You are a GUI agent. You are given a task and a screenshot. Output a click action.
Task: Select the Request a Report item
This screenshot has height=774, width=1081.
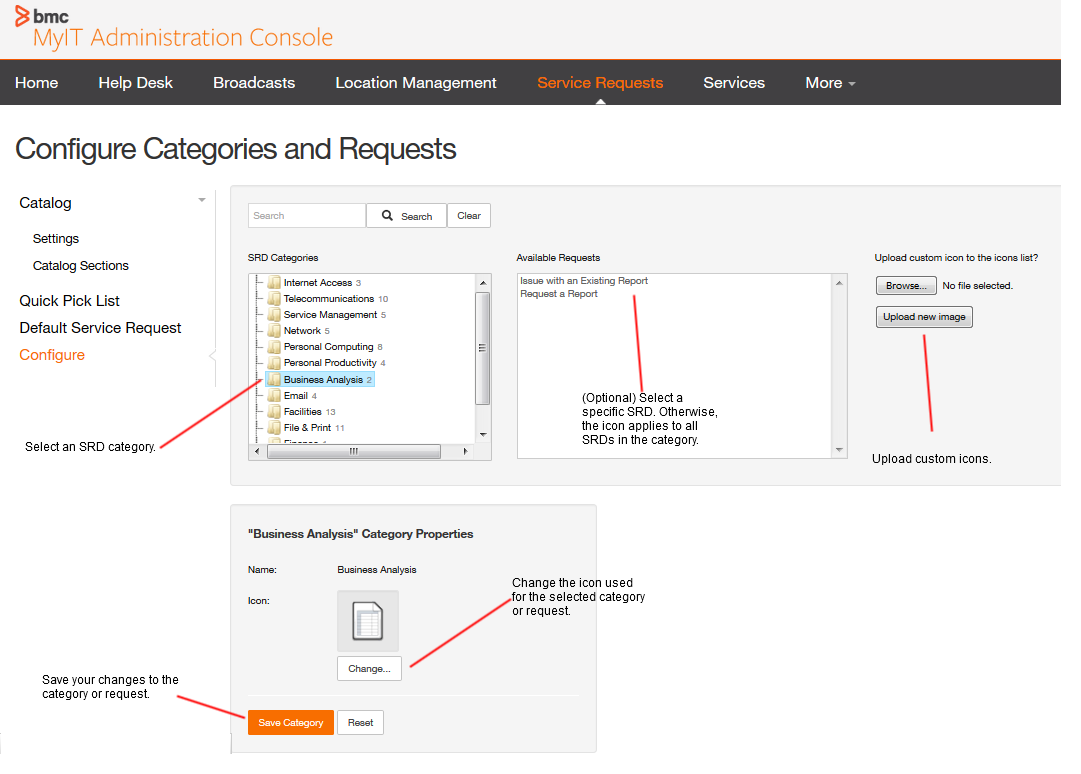559,294
